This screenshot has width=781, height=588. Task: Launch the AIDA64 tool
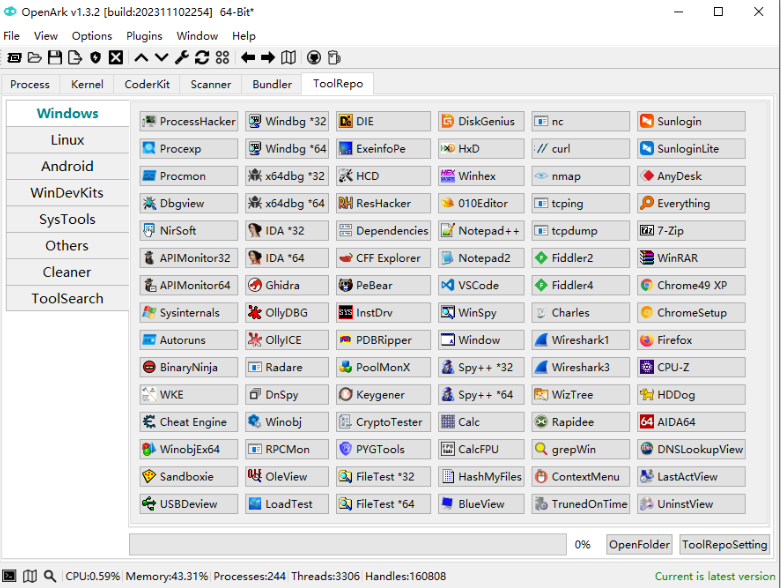pos(691,422)
